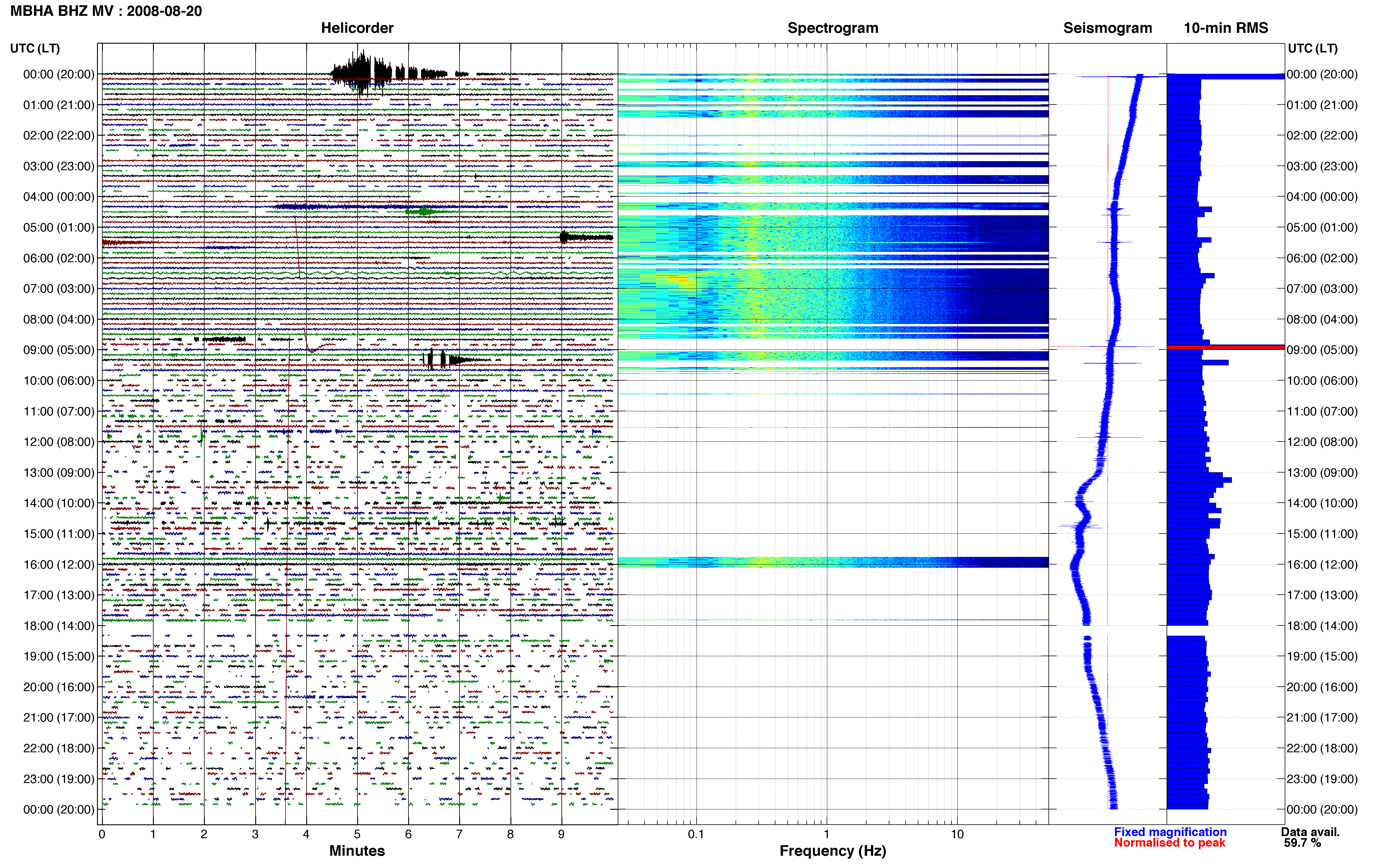Click RMS-side time label "11:00 (07:00)"
1389x868 pixels.
click(x=1322, y=412)
